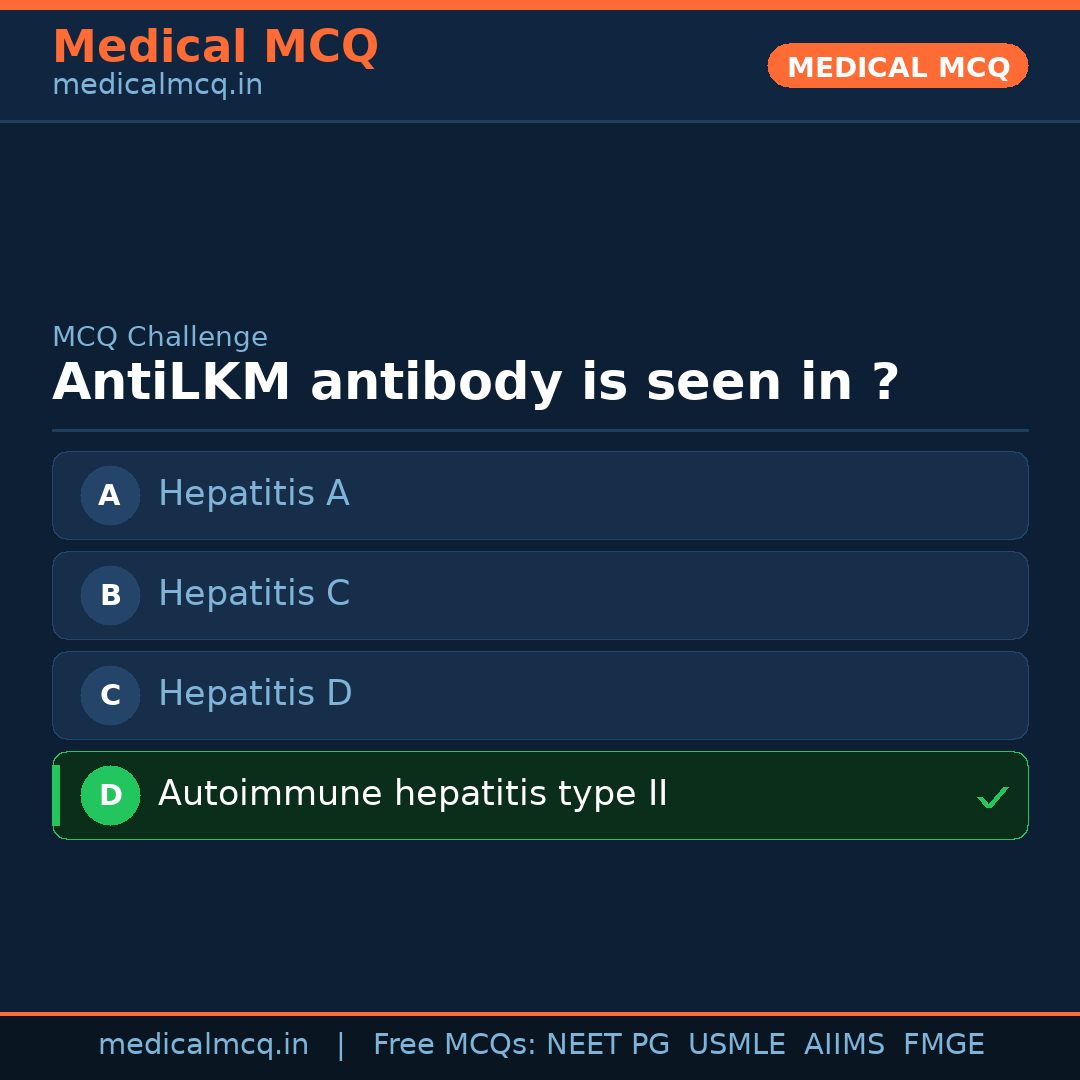The height and width of the screenshot is (1080, 1080).
Task: Click the letter A circle badge
Action: [110, 495]
